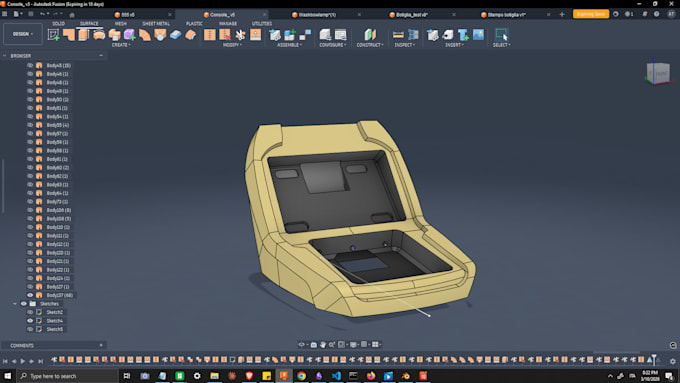Toggle visibility of Body73 (1)
The width and height of the screenshot is (680, 383).
click(30, 202)
